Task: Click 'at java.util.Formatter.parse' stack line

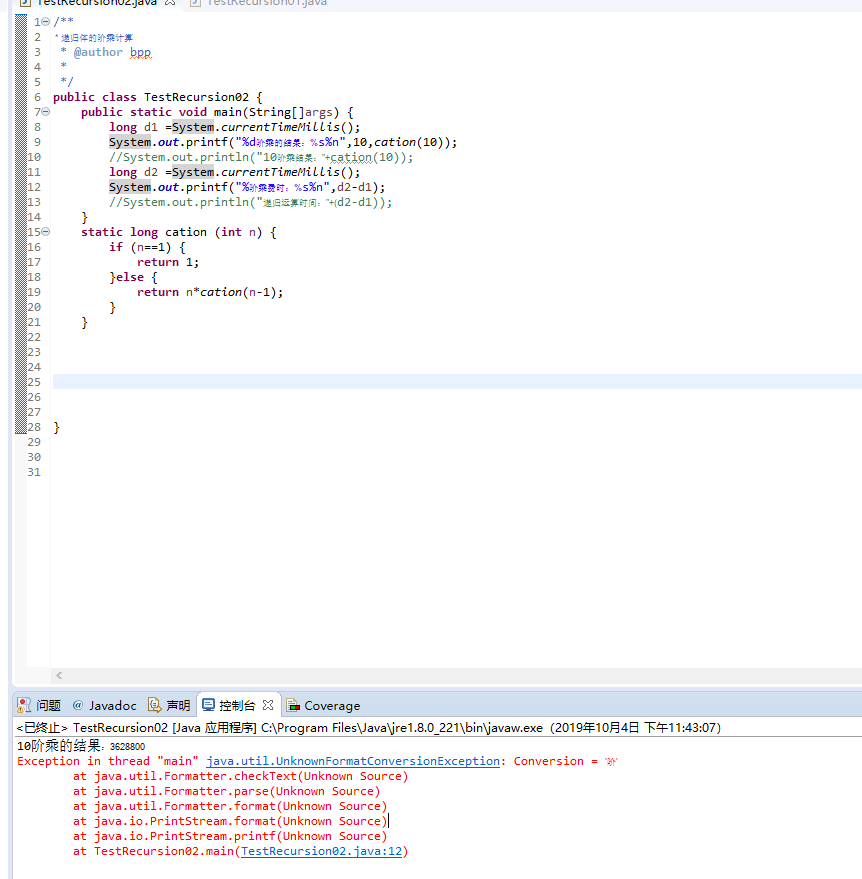Action: coord(226,791)
